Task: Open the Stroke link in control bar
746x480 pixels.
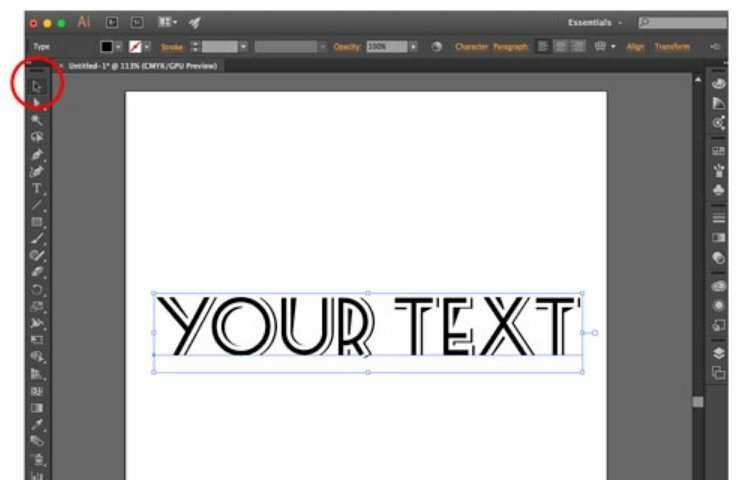Action: click(172, 47)
